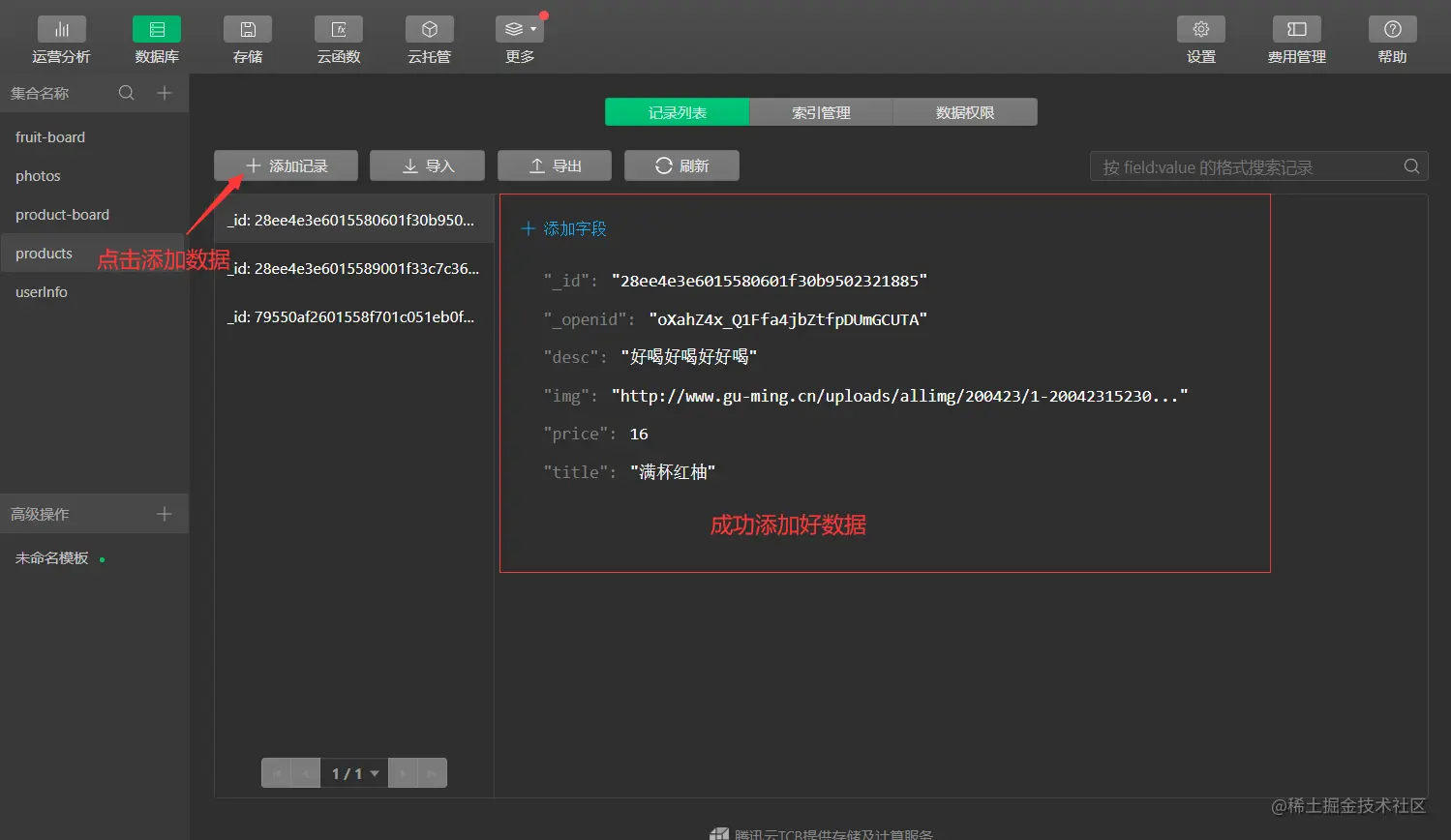
Task: Go to the next page of records
Action: point(403,773)
